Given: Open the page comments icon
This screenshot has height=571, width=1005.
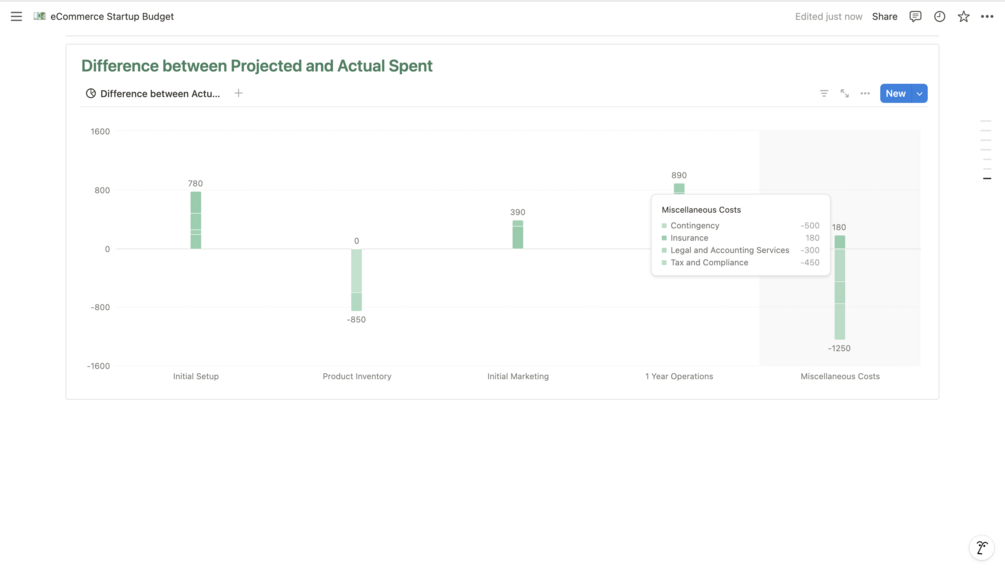Looking at the screenshot, I should (915, 16).
